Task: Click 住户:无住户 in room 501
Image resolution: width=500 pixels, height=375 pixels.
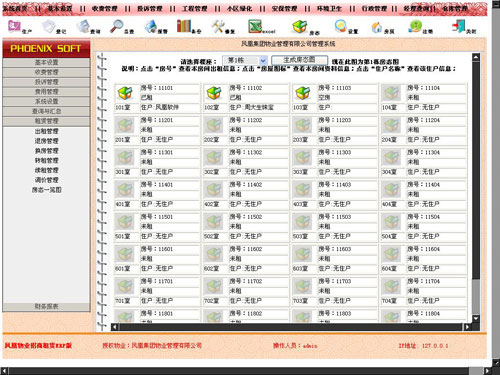Action: 157,236
